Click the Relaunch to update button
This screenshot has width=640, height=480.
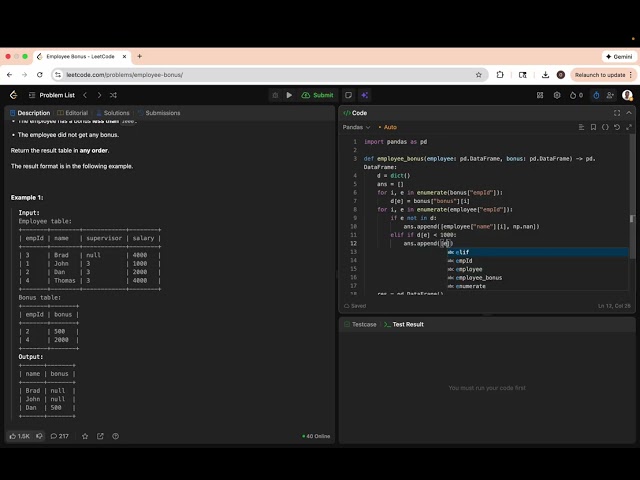(x=599, y=74)
